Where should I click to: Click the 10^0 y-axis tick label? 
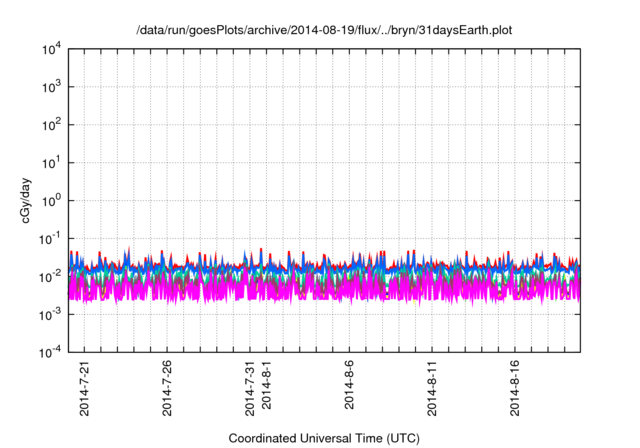click(52, 200)
